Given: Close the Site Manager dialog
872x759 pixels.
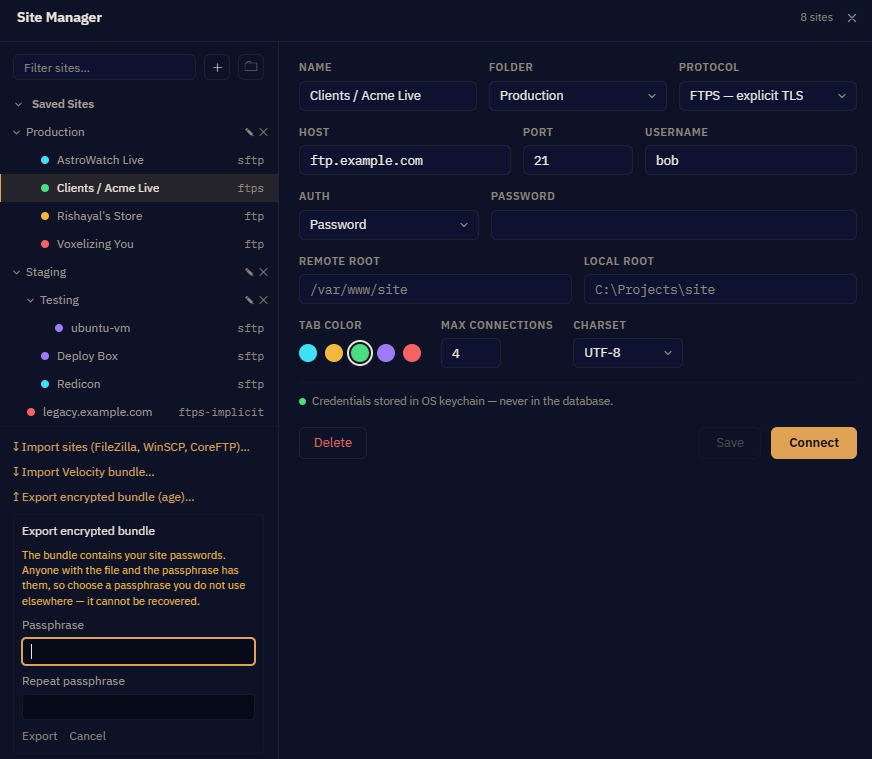Looking at the screenshot, I should click(x=851, y=18).
